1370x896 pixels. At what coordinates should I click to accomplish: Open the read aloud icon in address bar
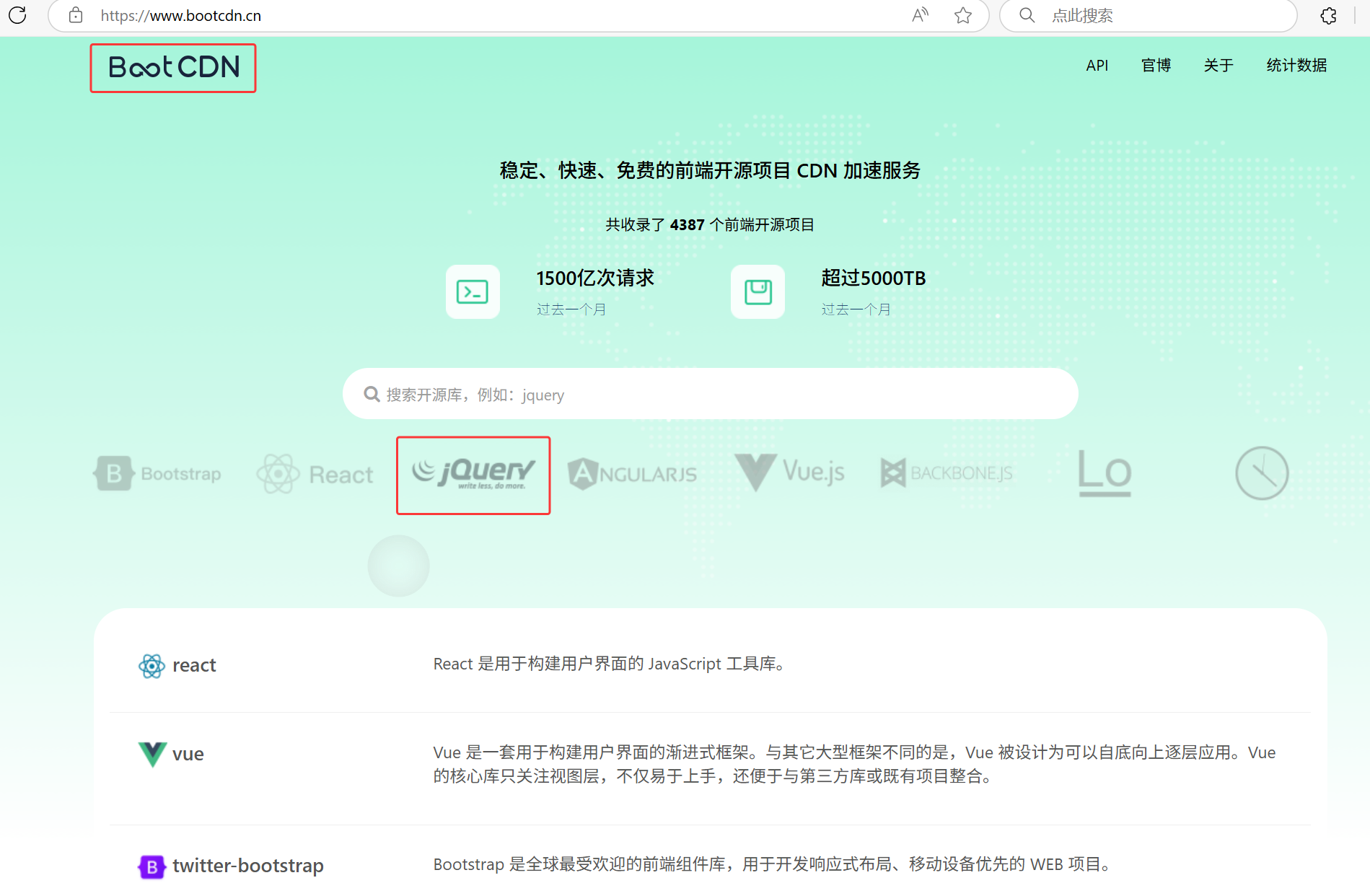(x=920, y=15)
